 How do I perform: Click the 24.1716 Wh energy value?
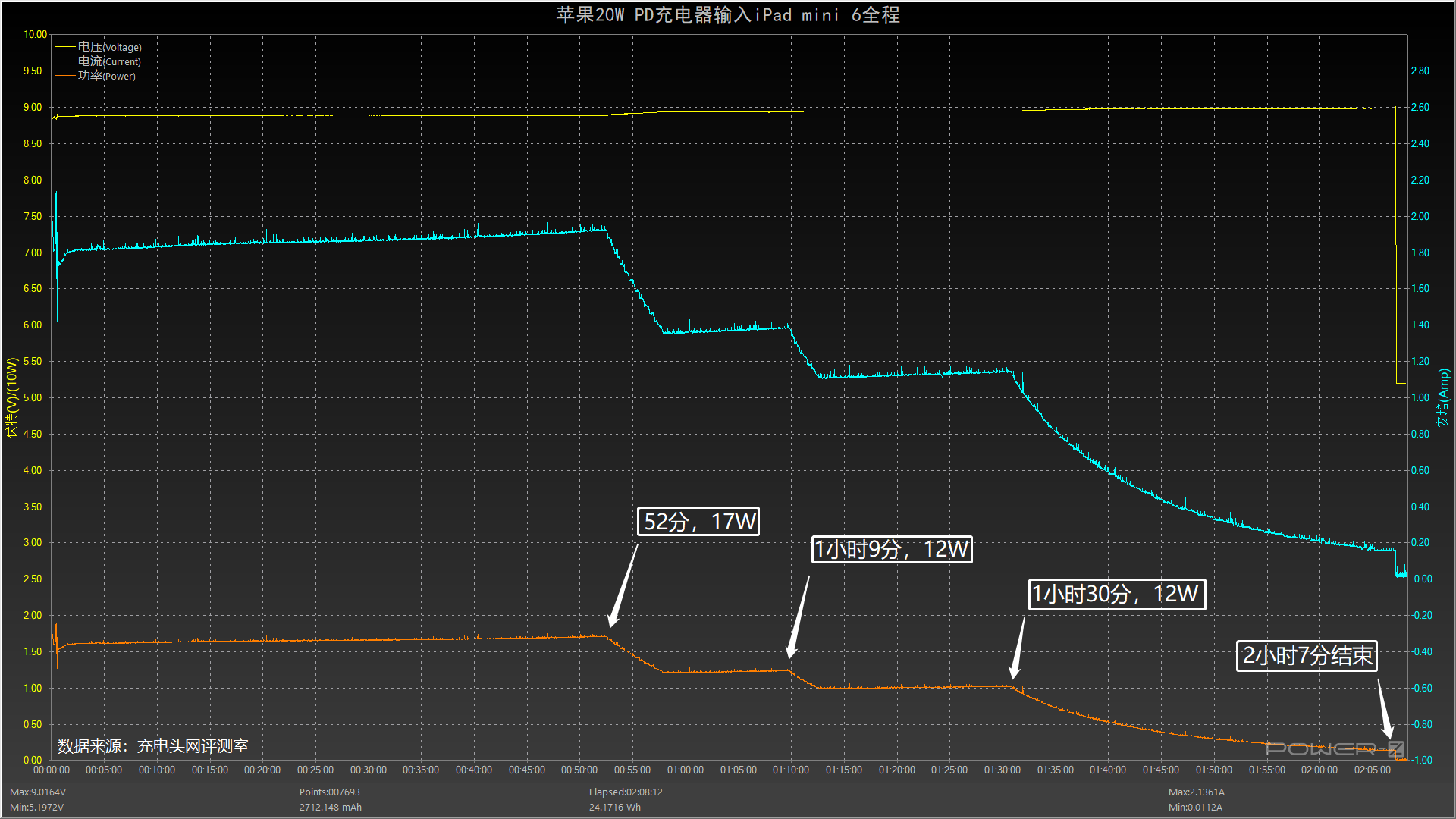[615, 808]
